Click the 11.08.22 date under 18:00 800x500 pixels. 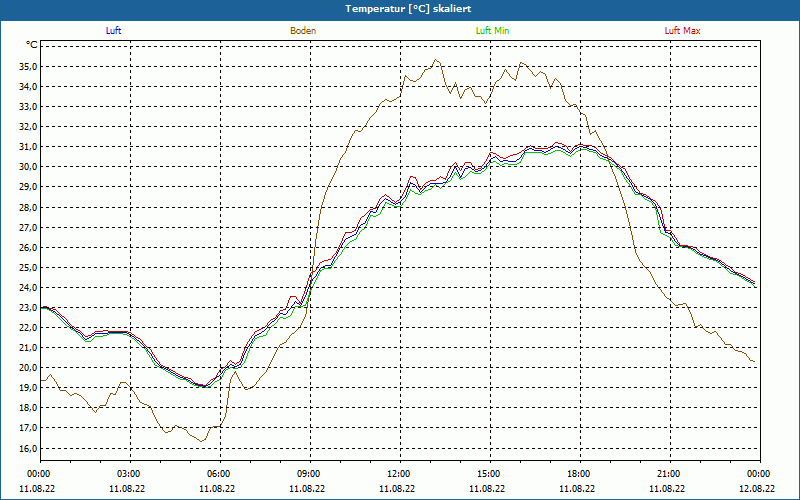(x=577, y=488)
